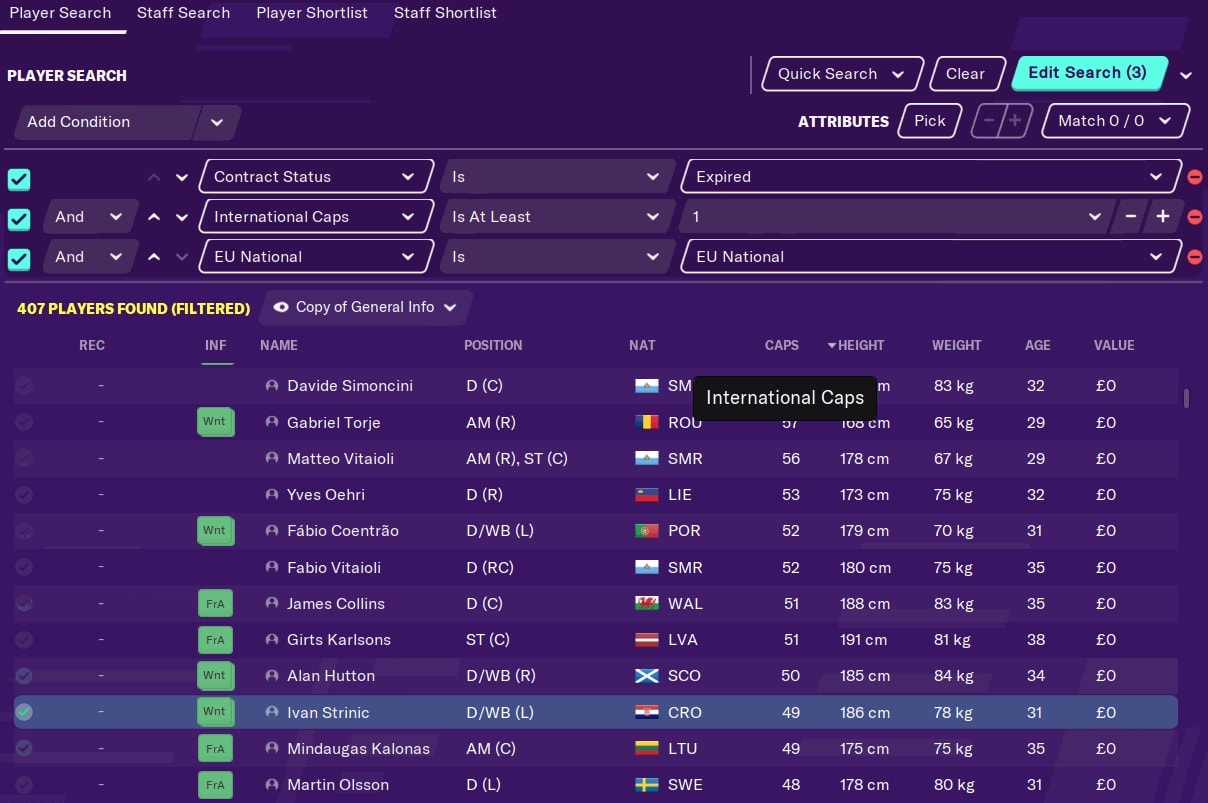This screenshot has height=803, width=1208.
Task: Remove the Contract Status condition row
Action: coord(1194,177)
